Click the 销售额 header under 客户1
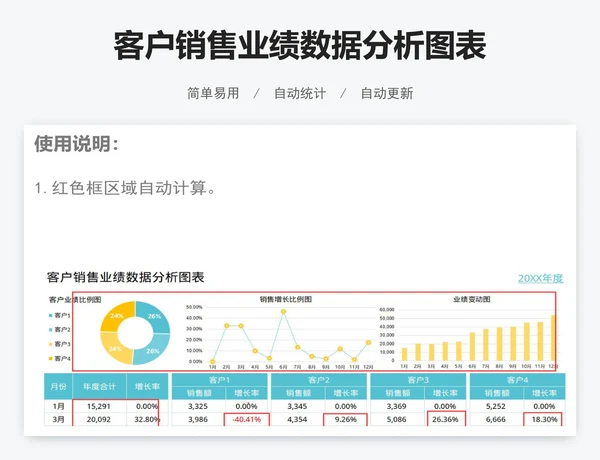The width and height of the screenshot is (600, 460). [199, 393]
